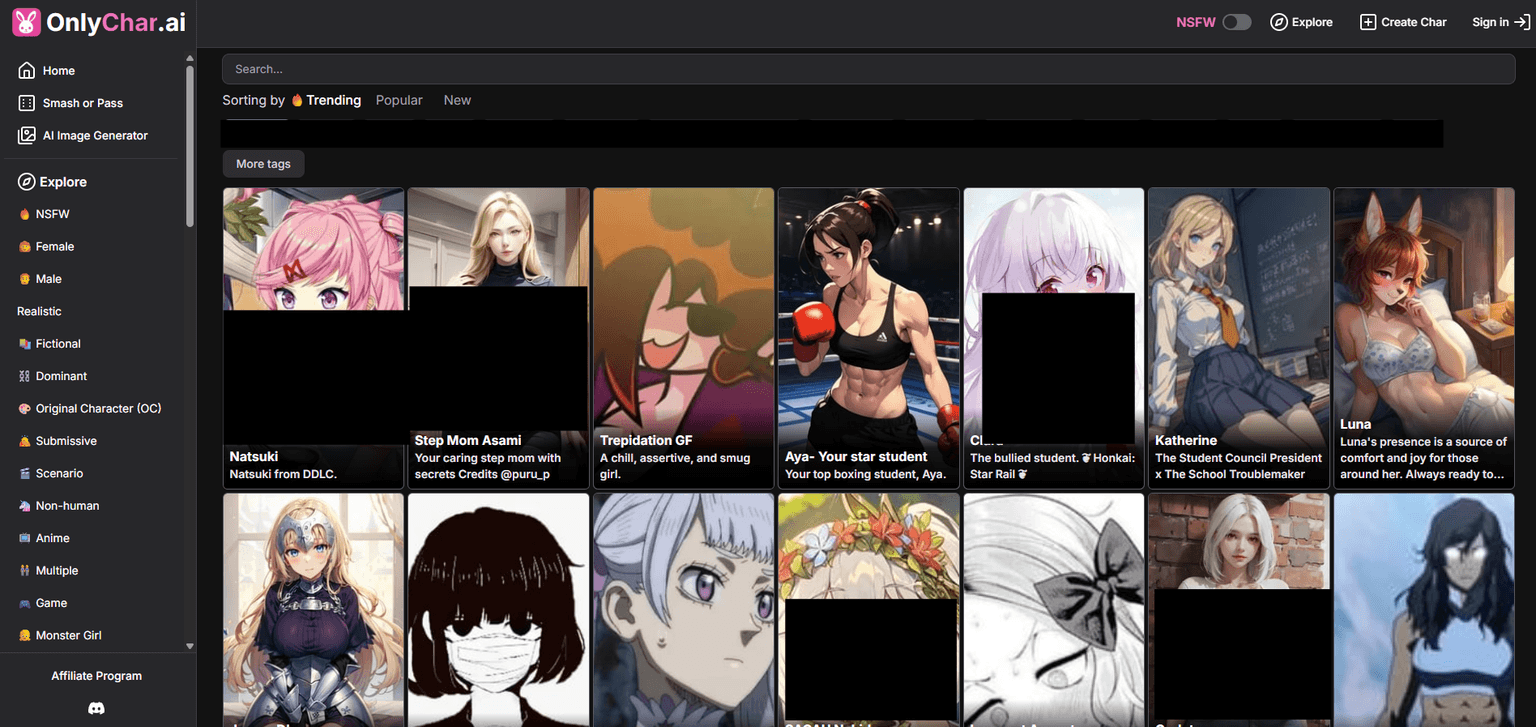Expand the More tags button
Screen dimensions: 1536x727
263,164
